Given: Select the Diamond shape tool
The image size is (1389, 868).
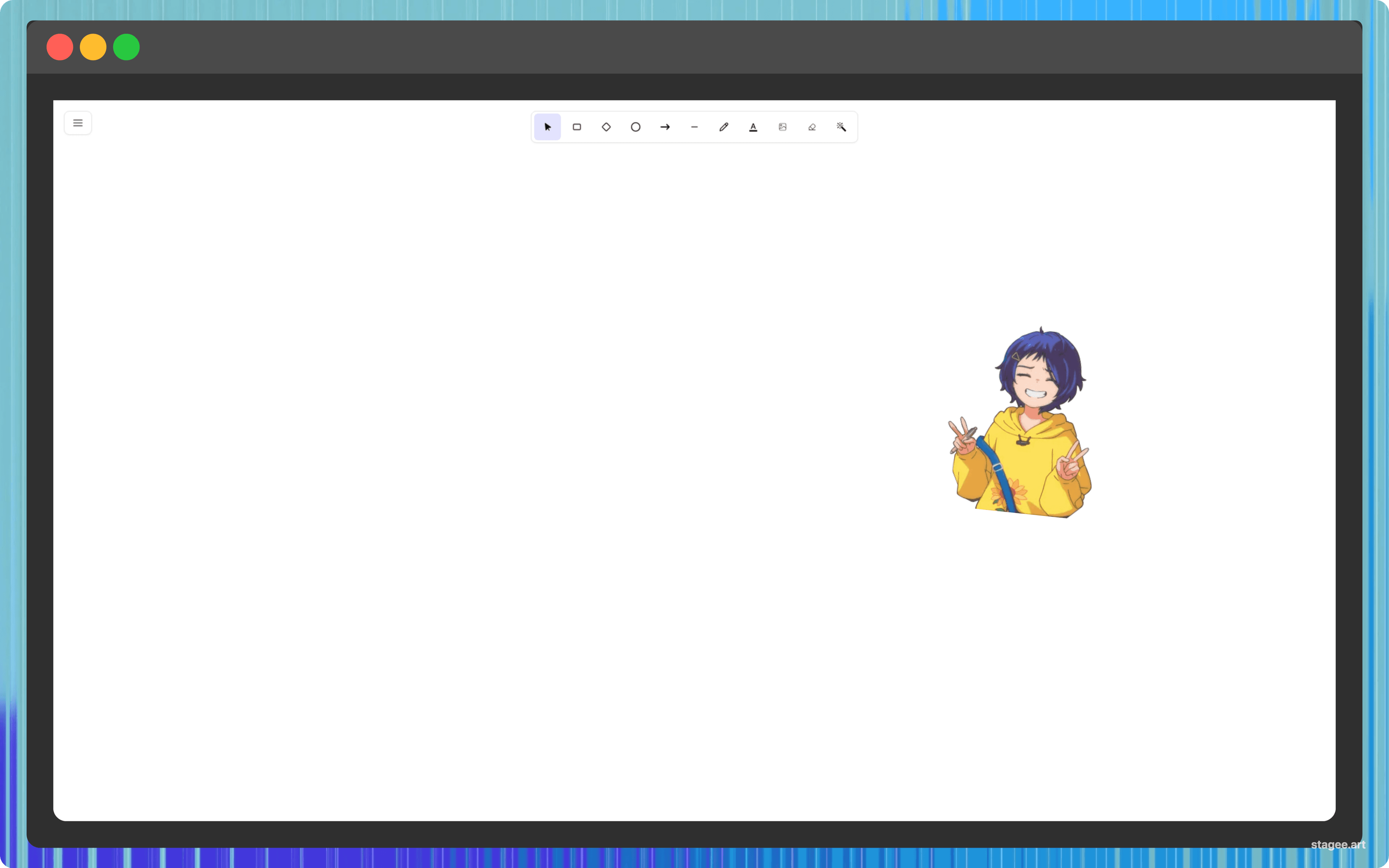Looking at the screenshot, I should [606, 127].
